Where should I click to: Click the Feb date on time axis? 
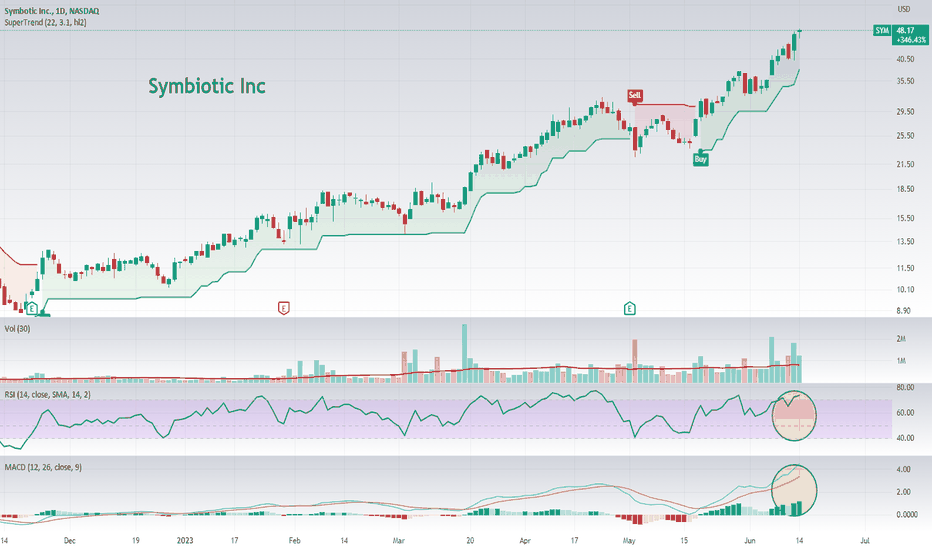(294, 540)
